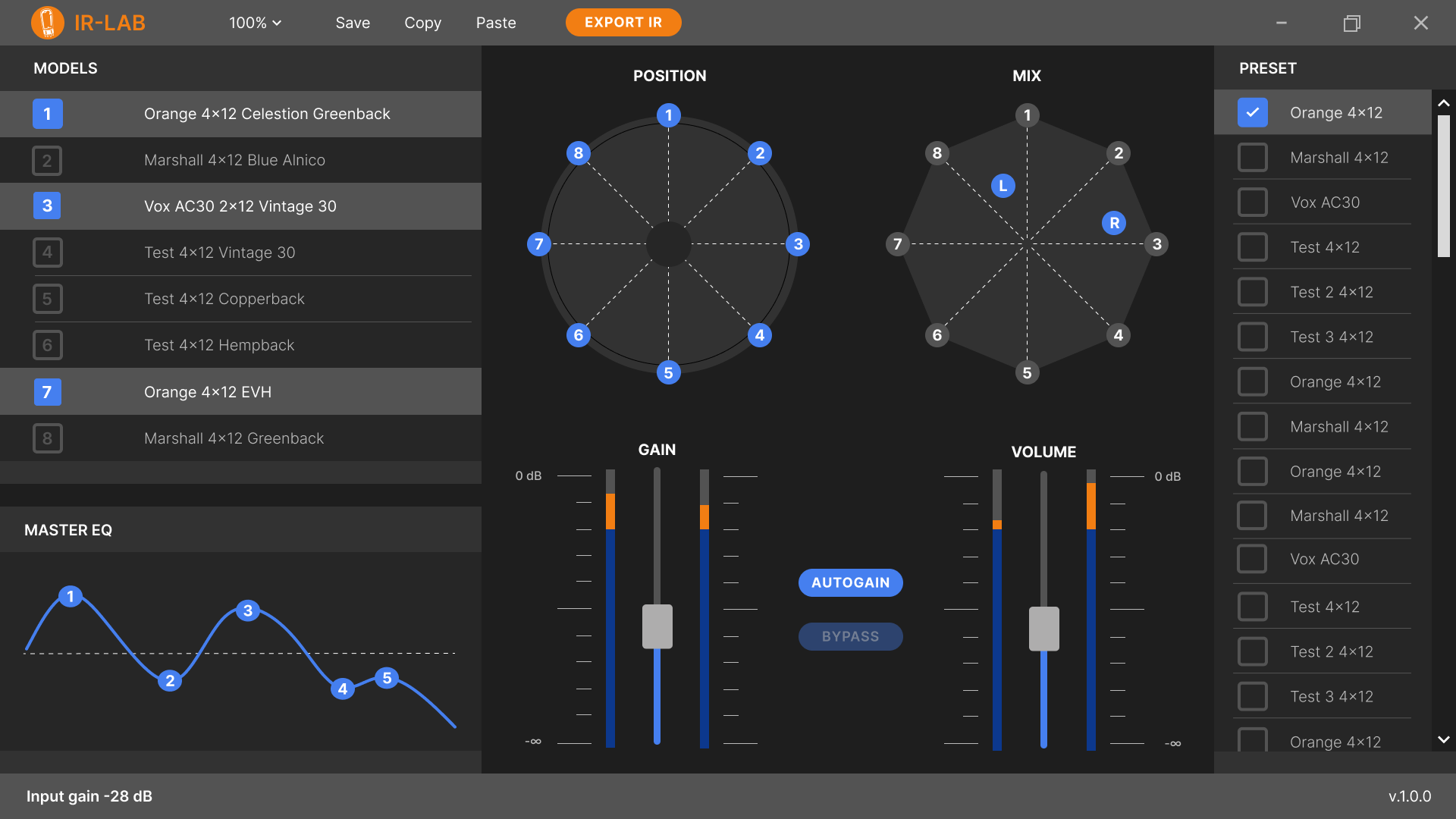This screenshot has width=1456, height=819.
Task: Select microphone position 2 in the POSITION circle
Action: coord(760,152)
